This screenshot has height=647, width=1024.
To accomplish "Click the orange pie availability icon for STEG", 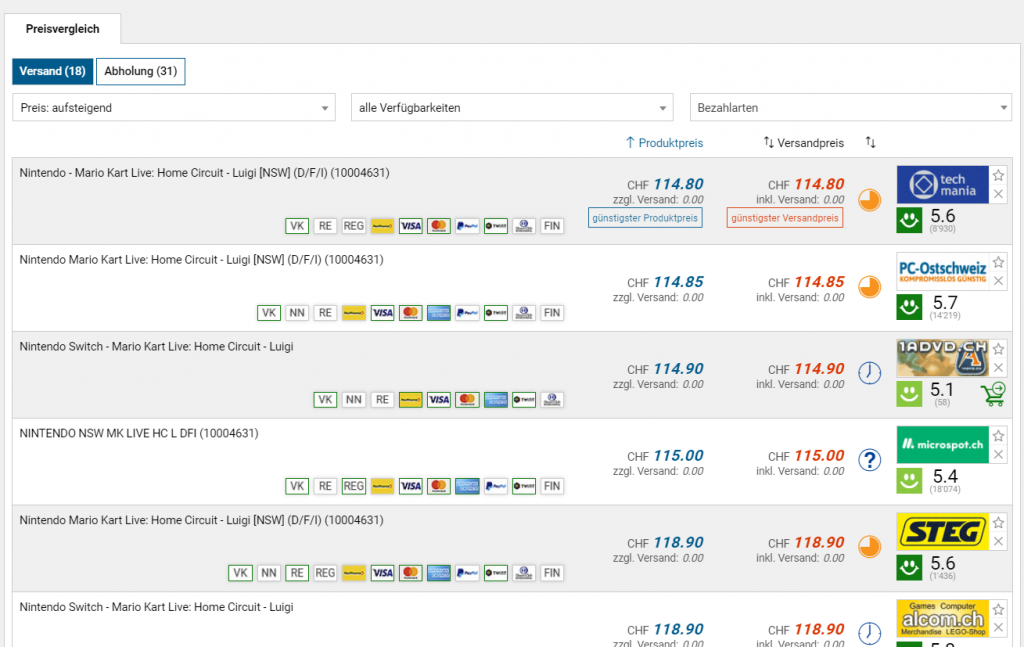I will pyautogui.click(x=870, y=547).
